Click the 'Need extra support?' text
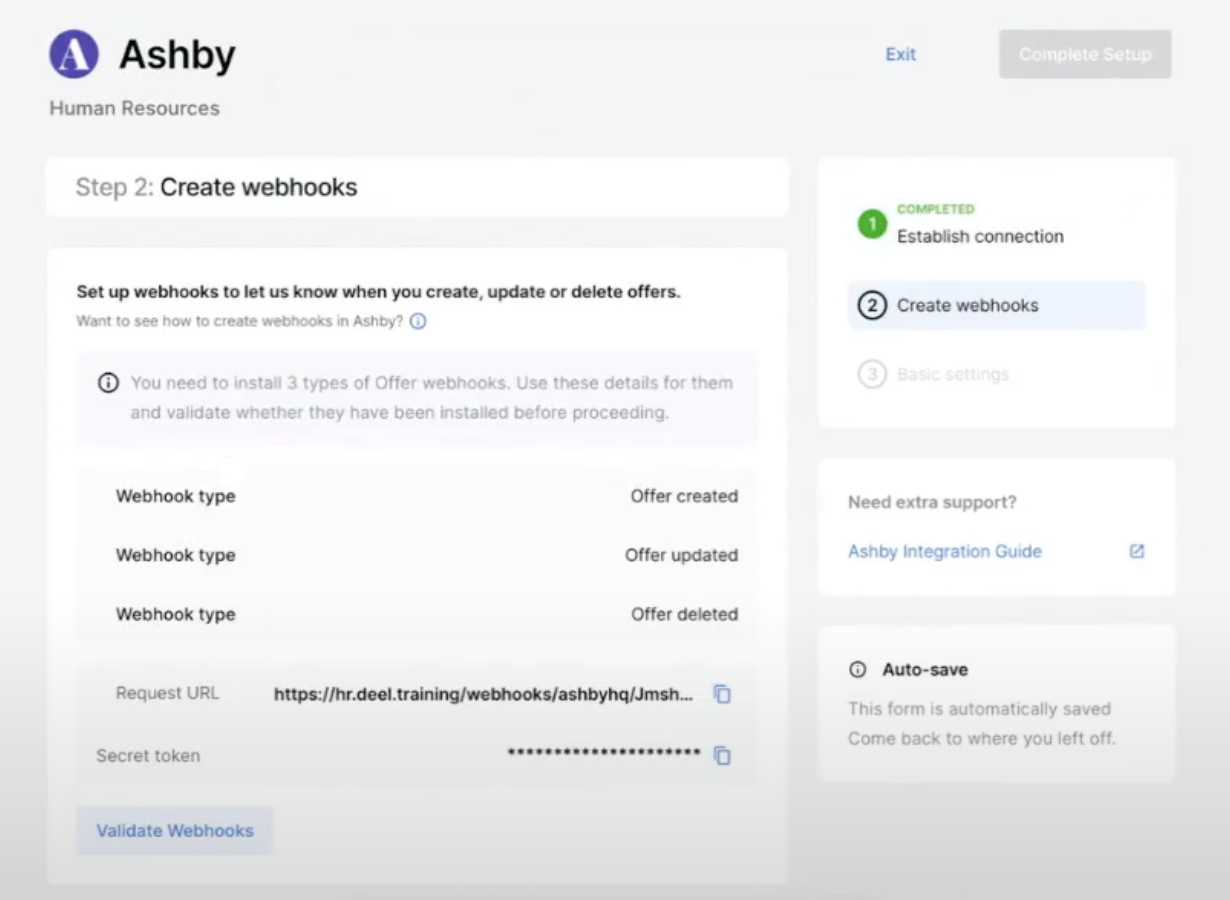Viewport: 1230px width, 900px height. (x=932, y=502)
